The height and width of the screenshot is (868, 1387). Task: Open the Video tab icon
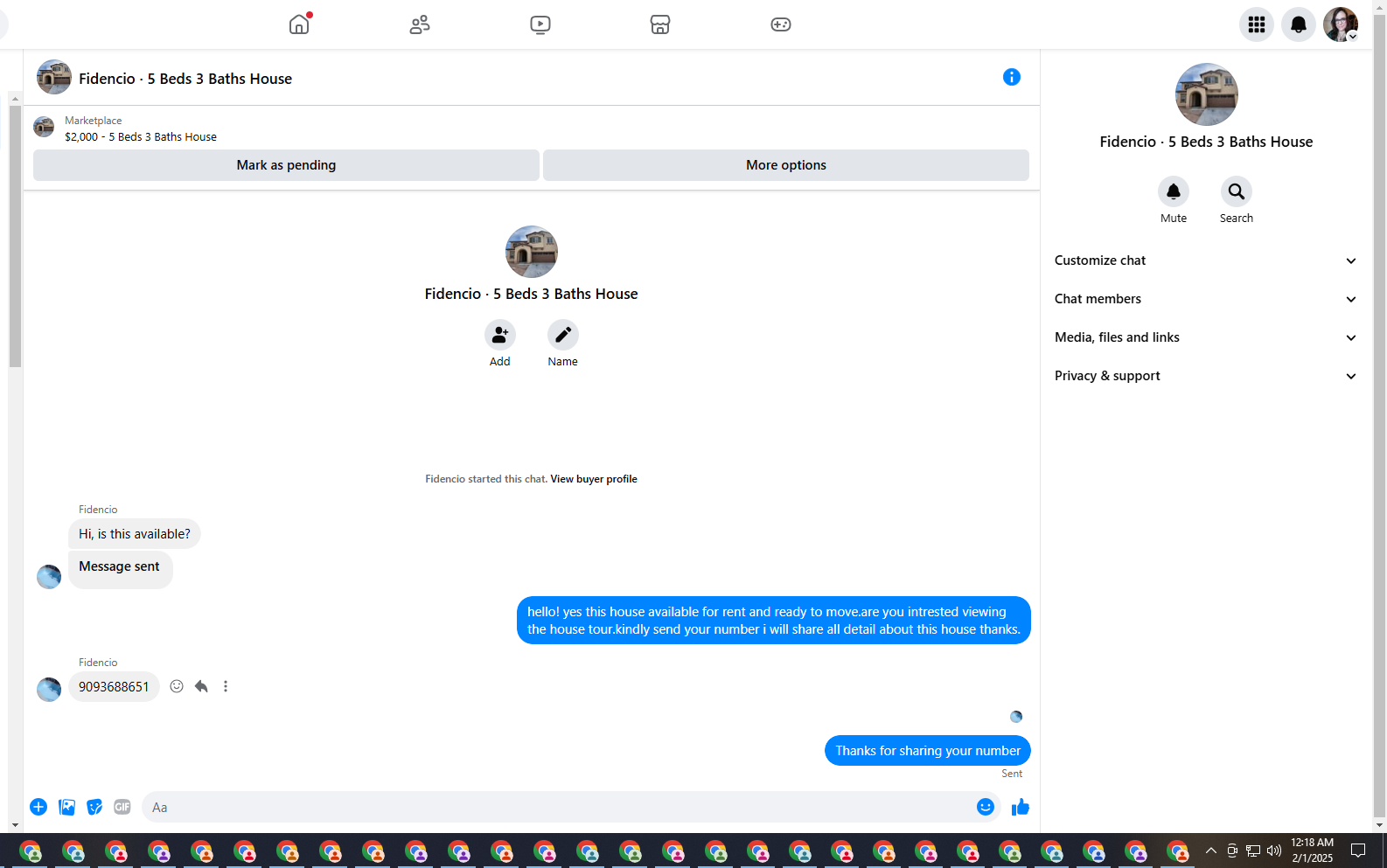(x=540, y=24)
